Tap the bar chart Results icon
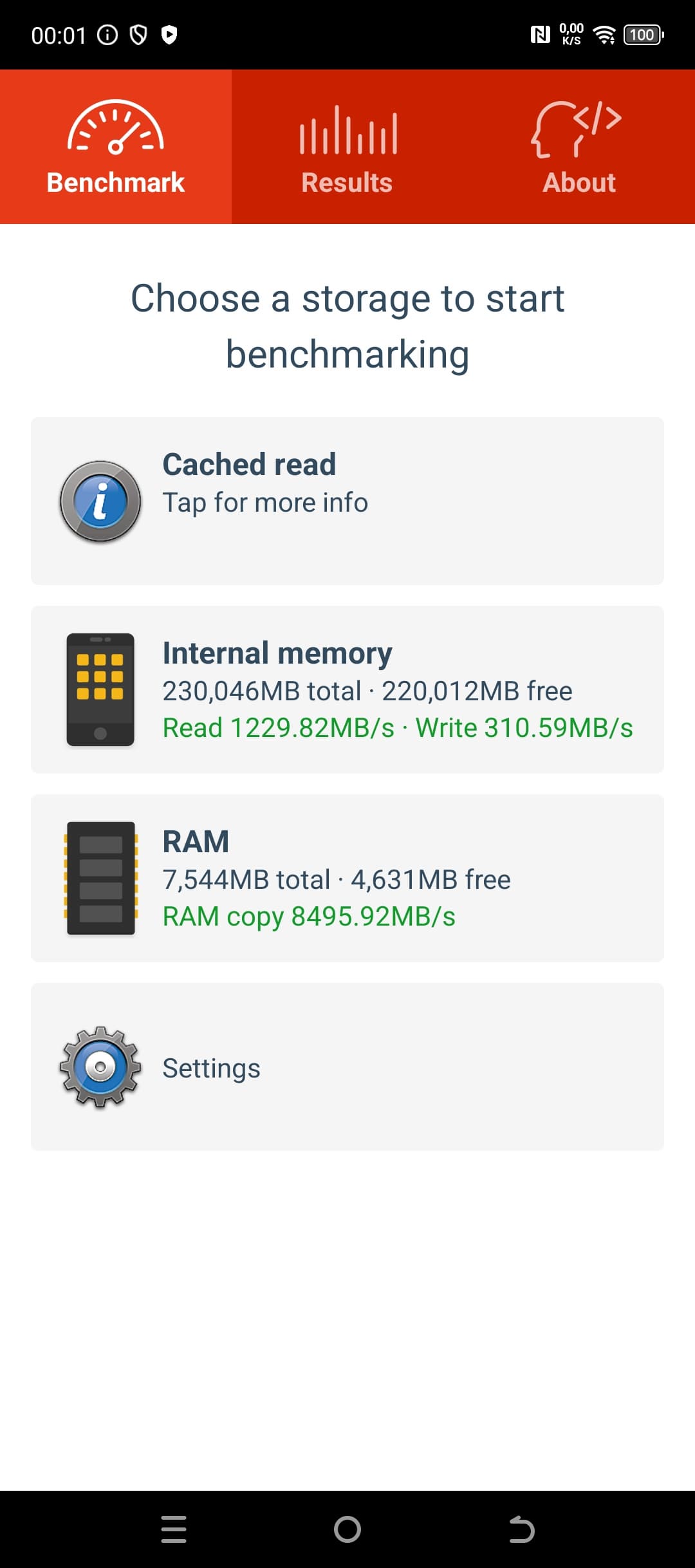Viewport: 695px width, 1568px height. pos(347,131)
